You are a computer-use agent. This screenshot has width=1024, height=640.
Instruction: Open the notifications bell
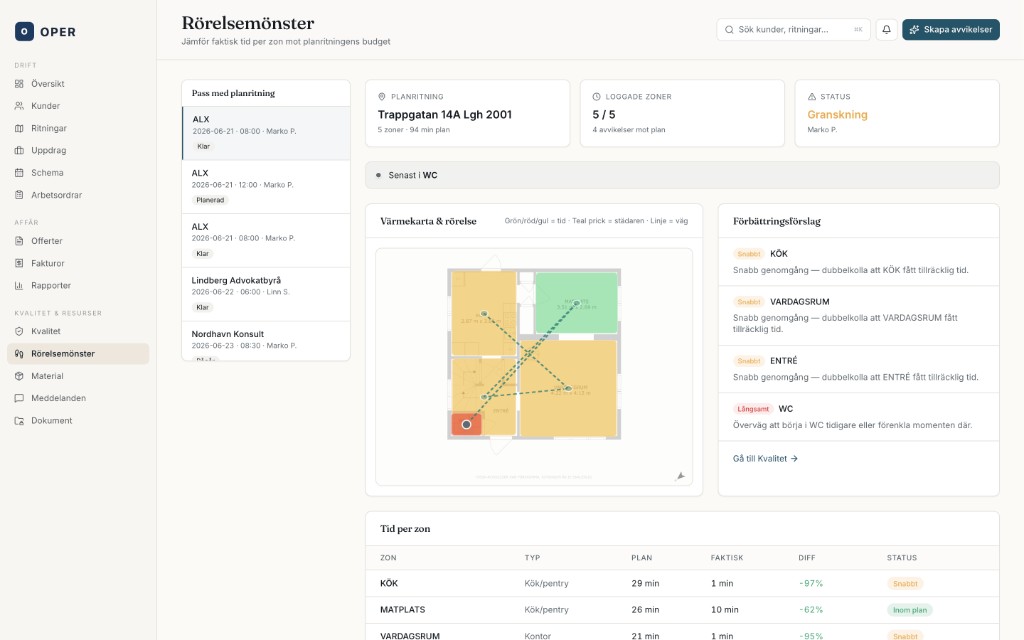click(886, 29)
